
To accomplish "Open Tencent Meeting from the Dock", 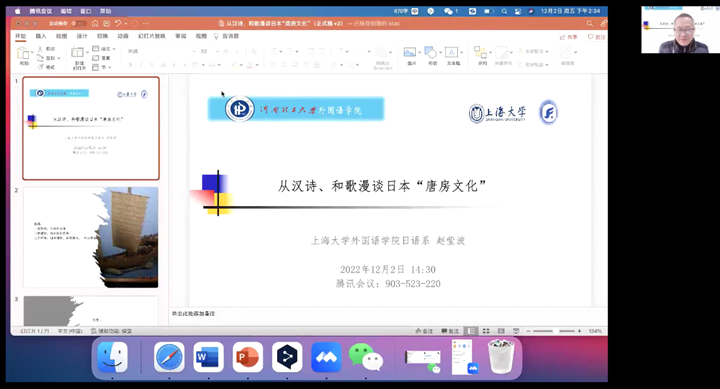I will [326, 357].
